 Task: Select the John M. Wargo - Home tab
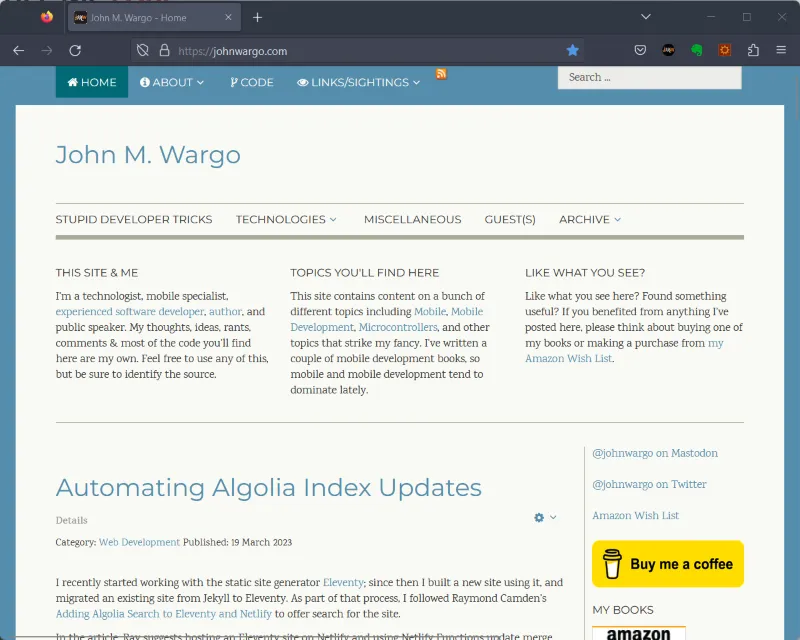[x=154, y=18]
